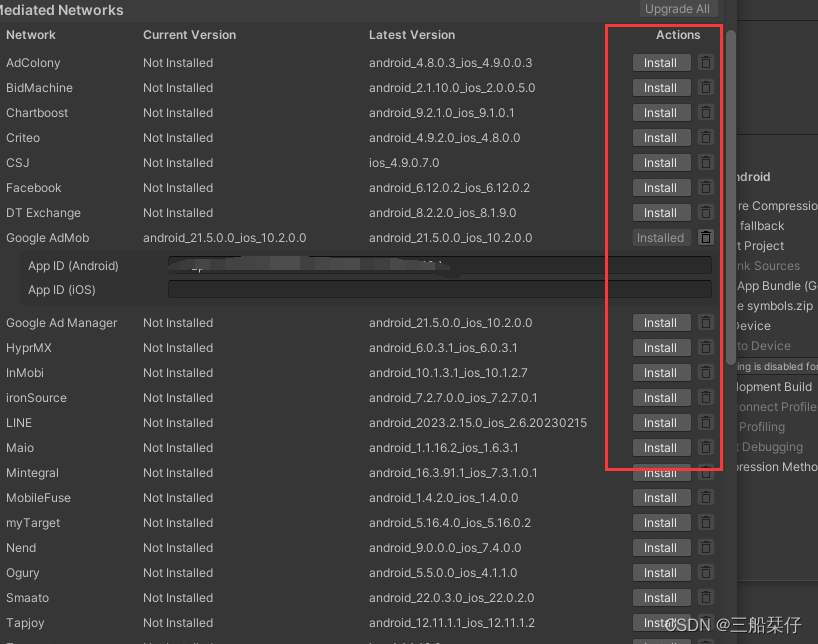The height and width of the screenshot is (644, 818).
Task: Click the trash icon for Smaato
Action: click(706, 598)
